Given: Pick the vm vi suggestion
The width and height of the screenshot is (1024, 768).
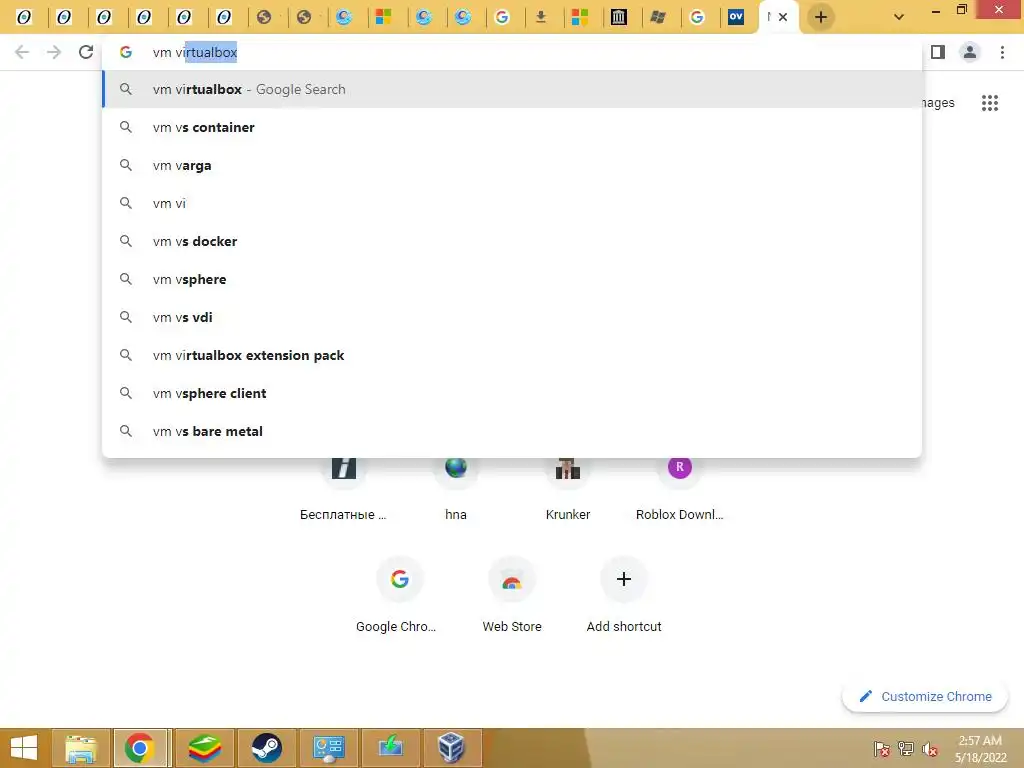Looking at the screenshot, I should pyautogui.click(x=512, y=203).
